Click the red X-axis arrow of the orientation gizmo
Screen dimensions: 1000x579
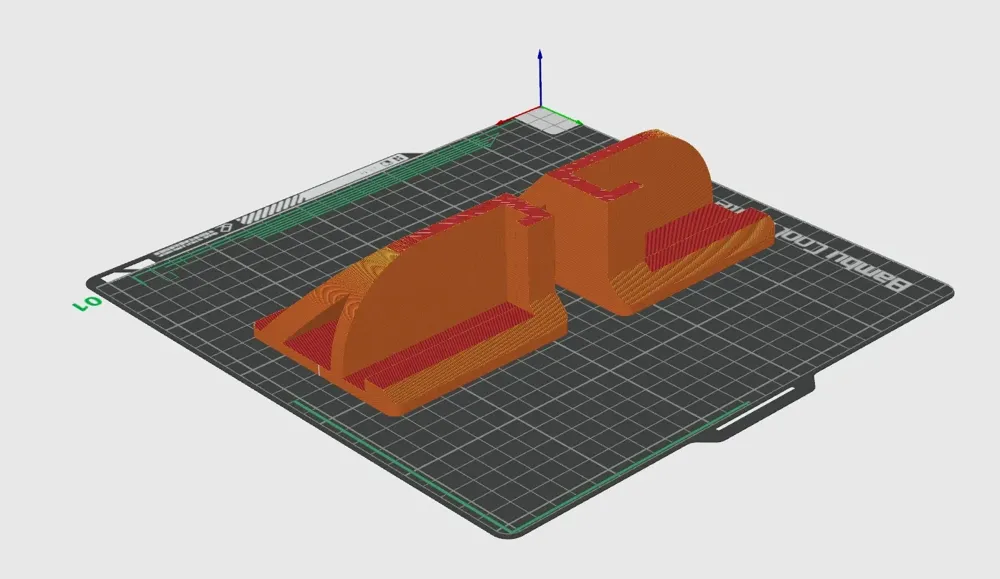click(x=502, y=121)
